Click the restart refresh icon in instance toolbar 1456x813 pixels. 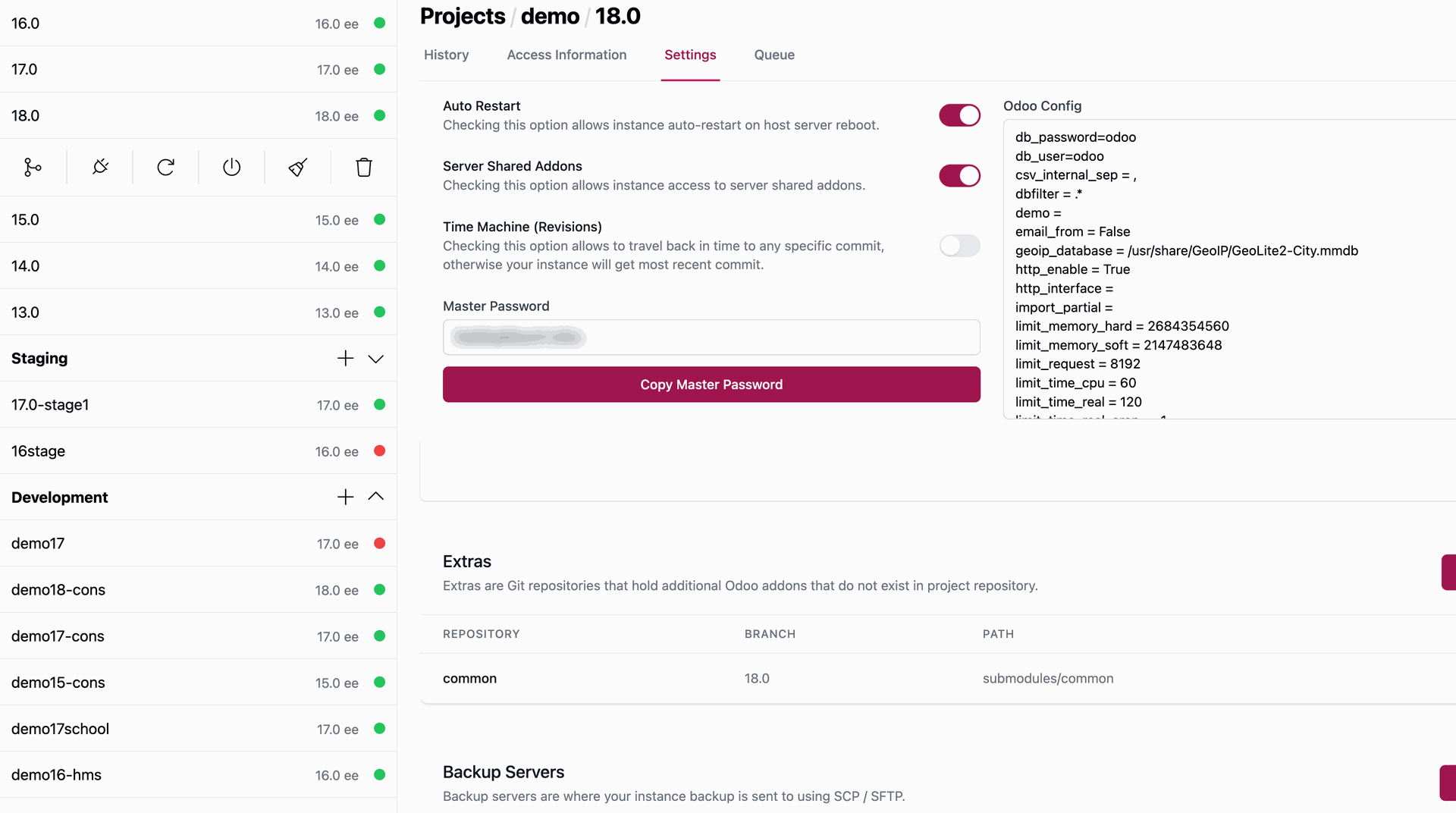pyautogui.click(x=166, y=167)
